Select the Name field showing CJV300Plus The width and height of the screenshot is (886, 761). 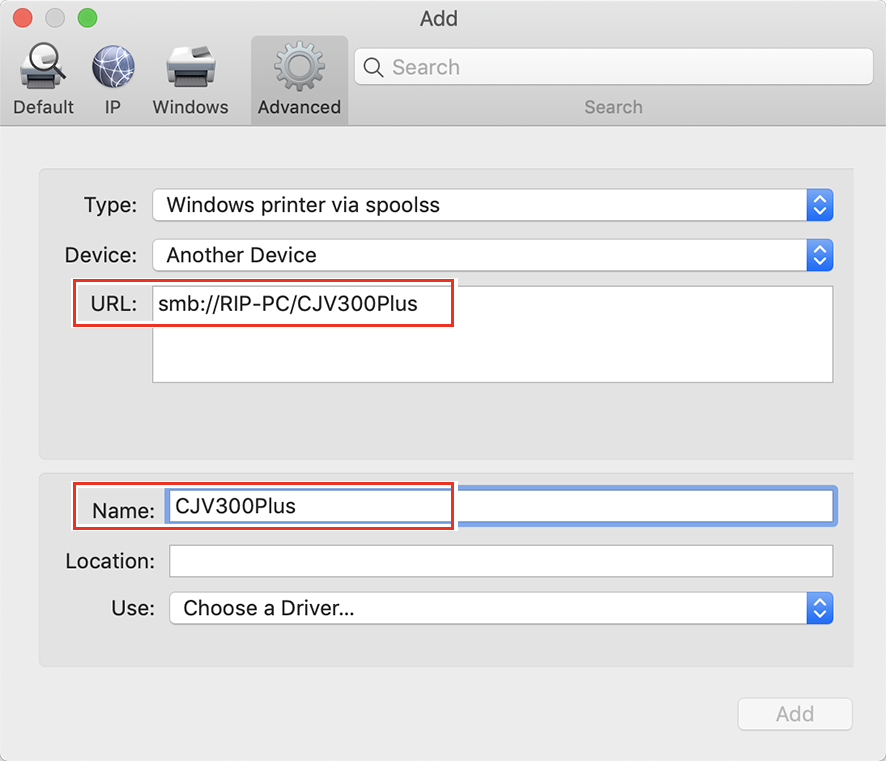[300, 506]
